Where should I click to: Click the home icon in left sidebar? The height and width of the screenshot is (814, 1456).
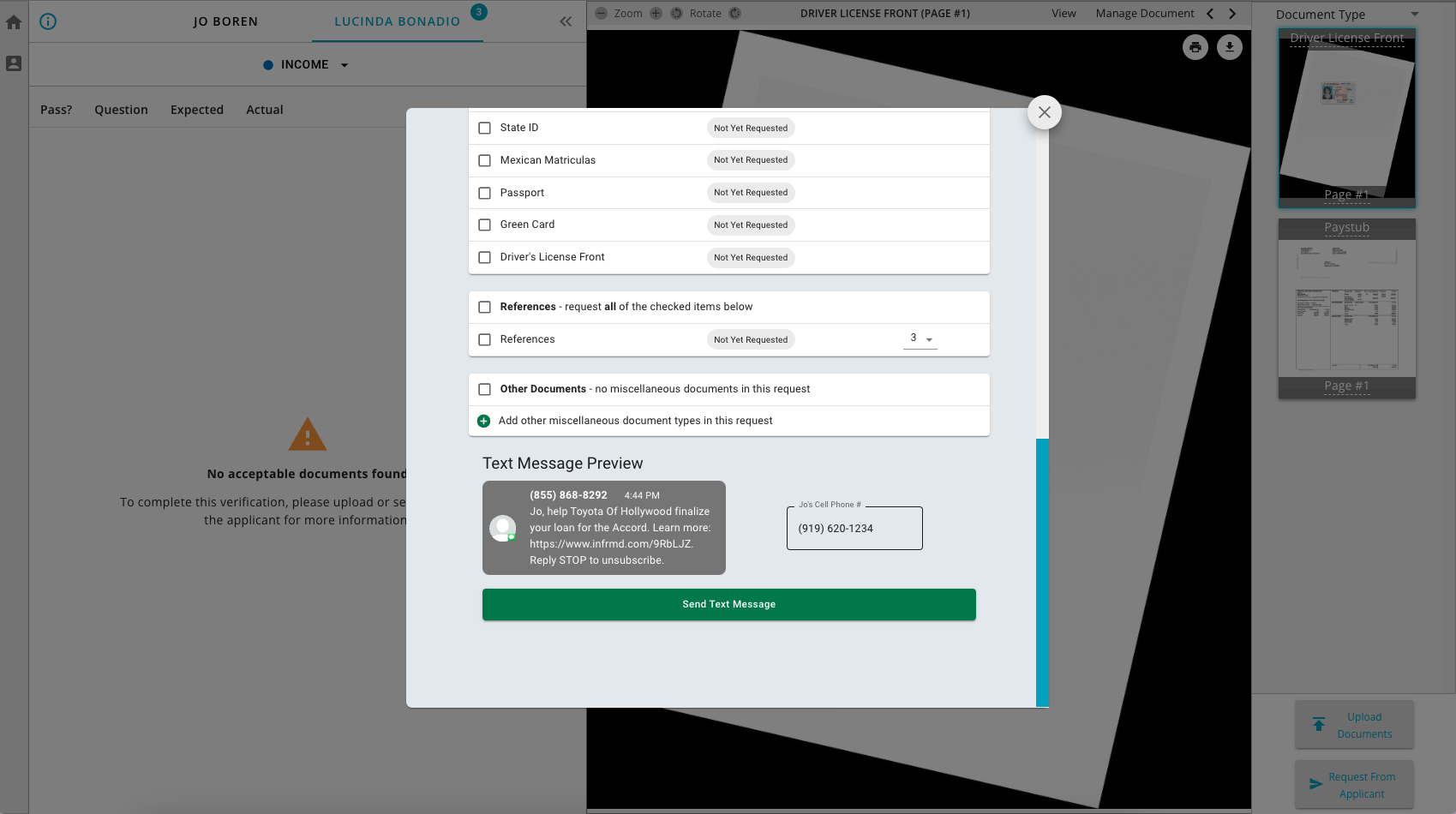pyautogui.click(x=14, y=22)
